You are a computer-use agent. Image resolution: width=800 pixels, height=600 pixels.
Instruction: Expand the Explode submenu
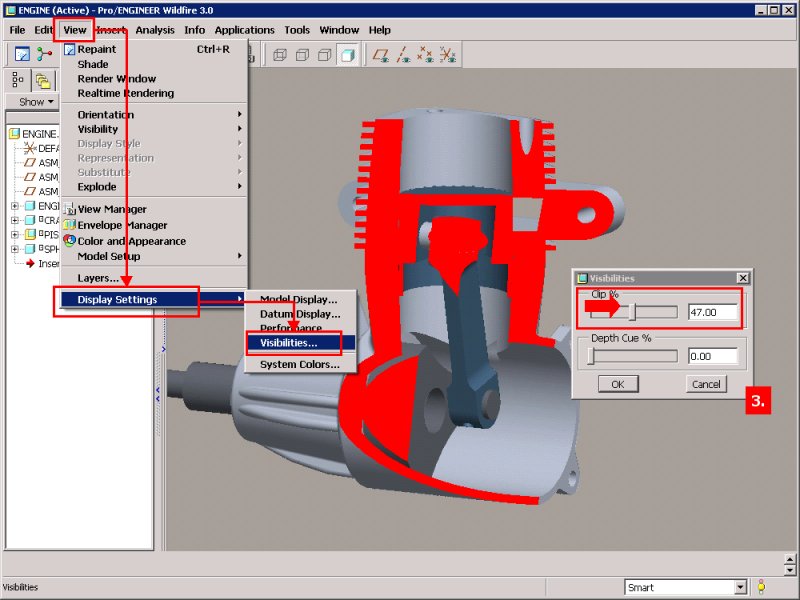pos(155,187)
